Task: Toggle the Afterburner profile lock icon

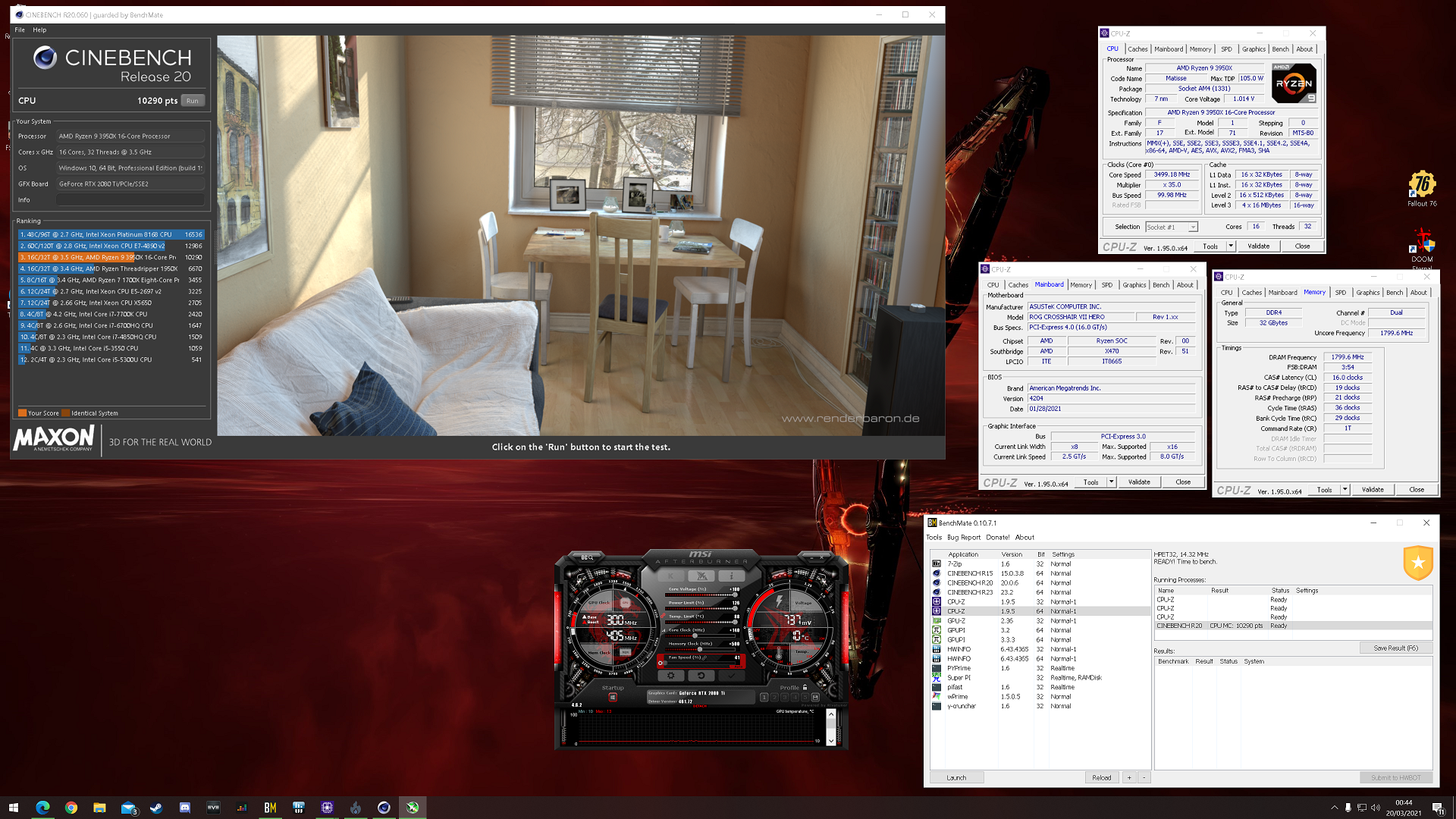Action: click(x=805, y=687)
